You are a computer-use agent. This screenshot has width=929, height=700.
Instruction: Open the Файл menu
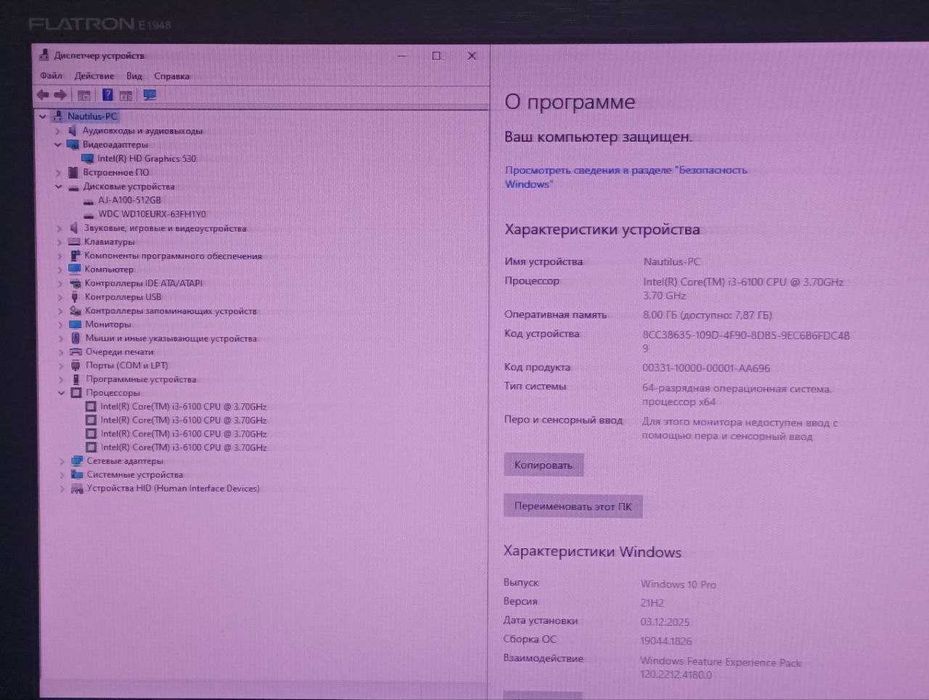51,76
